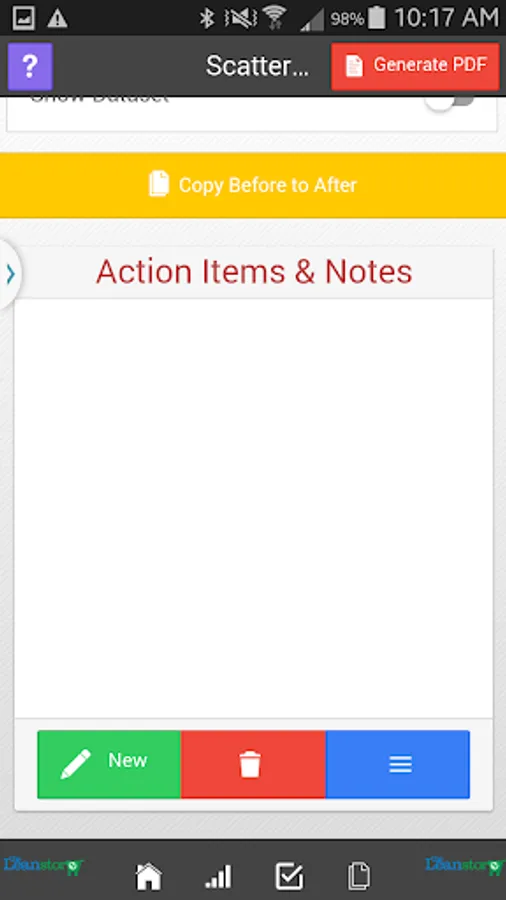This screenshot has height=900, width=506.
Task: Create a New action item
Action: (109, 764)
